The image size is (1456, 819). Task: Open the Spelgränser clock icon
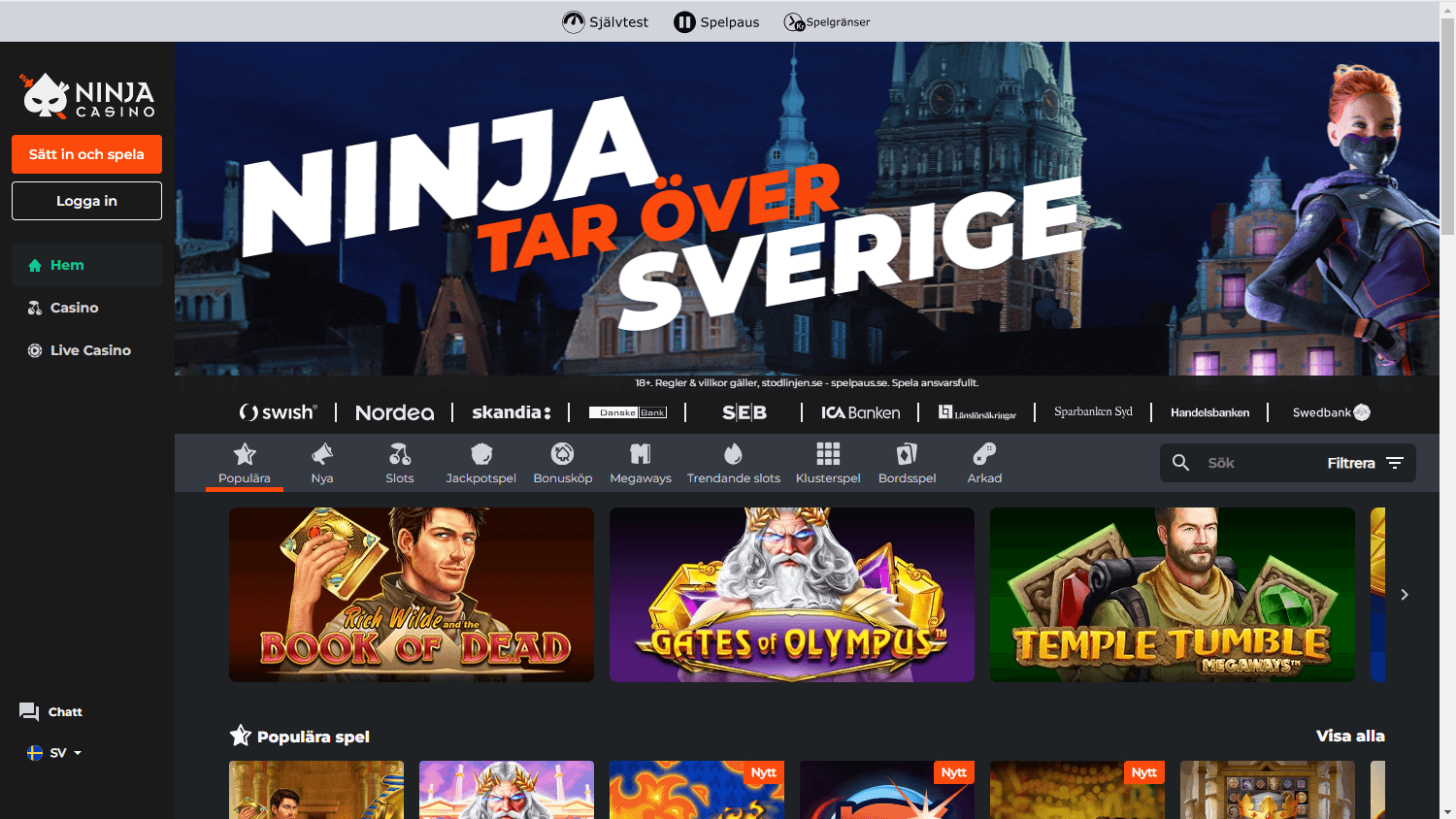pyautogui.click(x=794, y=21)
